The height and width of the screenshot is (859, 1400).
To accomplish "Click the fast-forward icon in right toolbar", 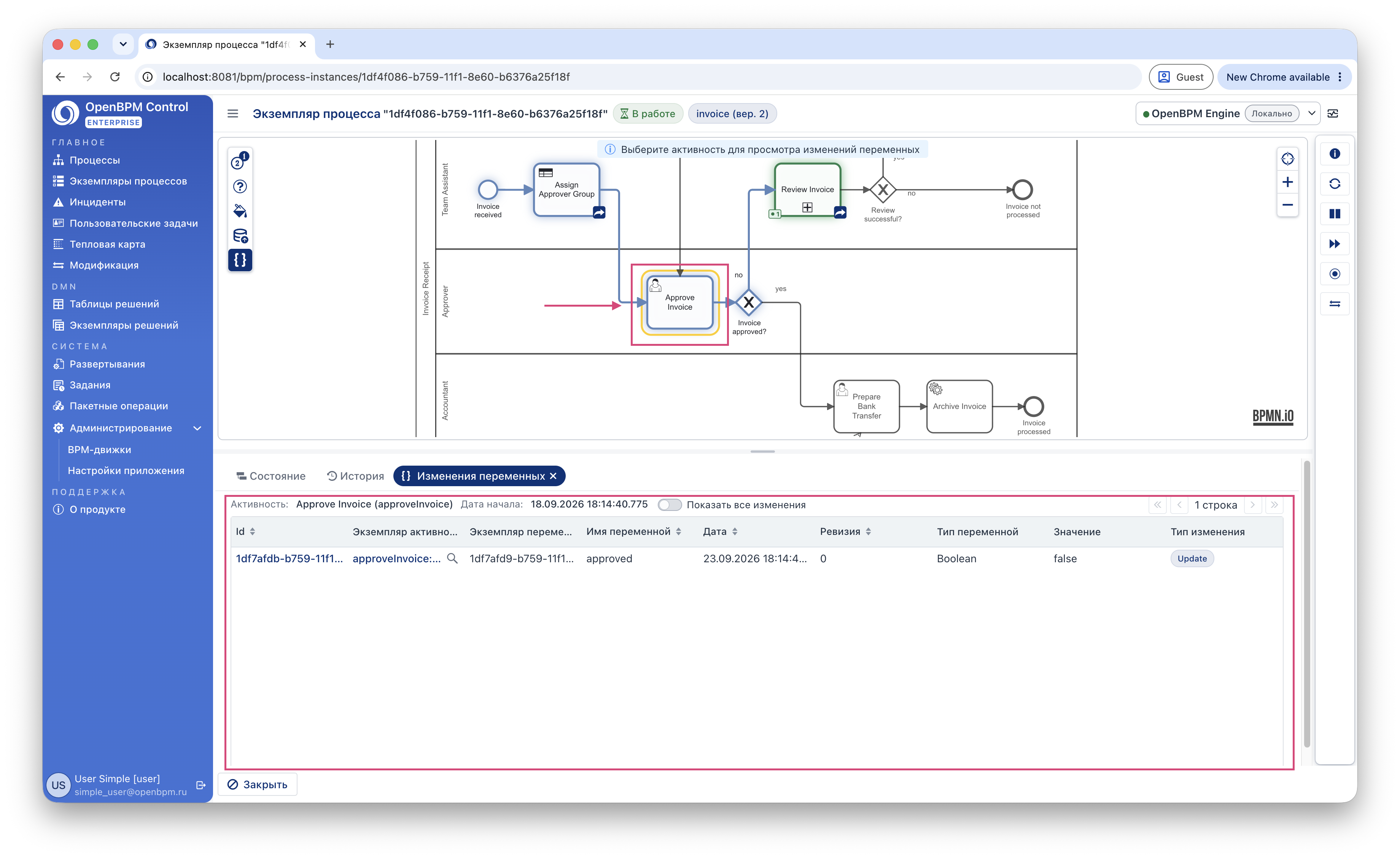I will tap(1335, 244).
